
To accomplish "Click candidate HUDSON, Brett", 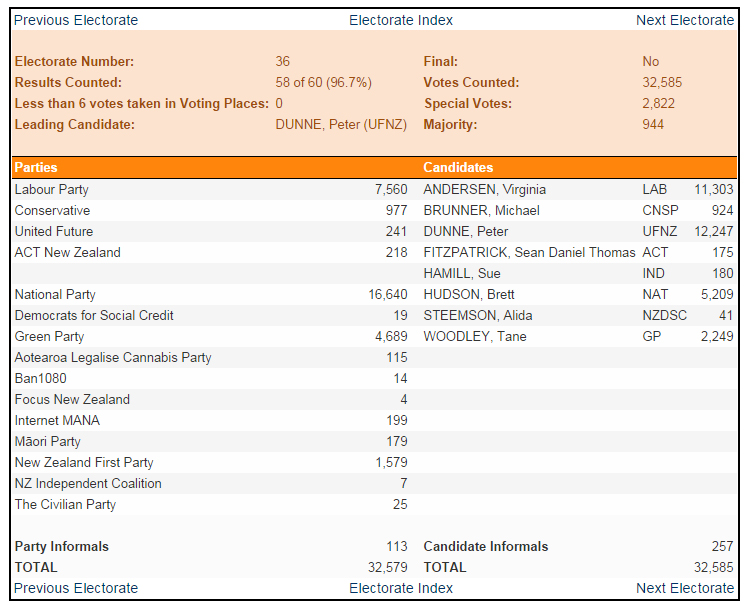I will [x=471, y=294].
